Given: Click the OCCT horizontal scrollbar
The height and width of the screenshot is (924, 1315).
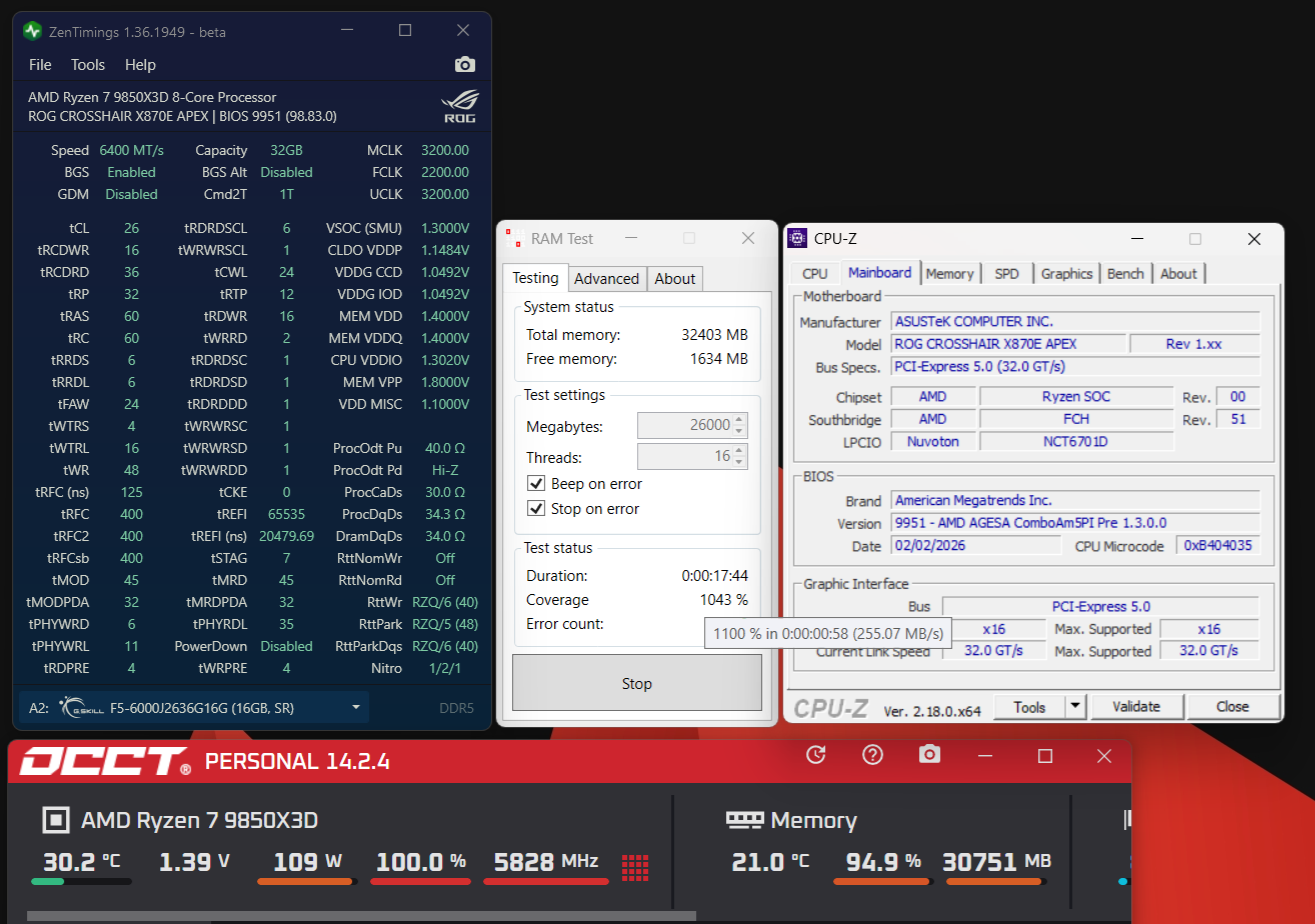Looking at the screenshot, I should click(361, 916).
